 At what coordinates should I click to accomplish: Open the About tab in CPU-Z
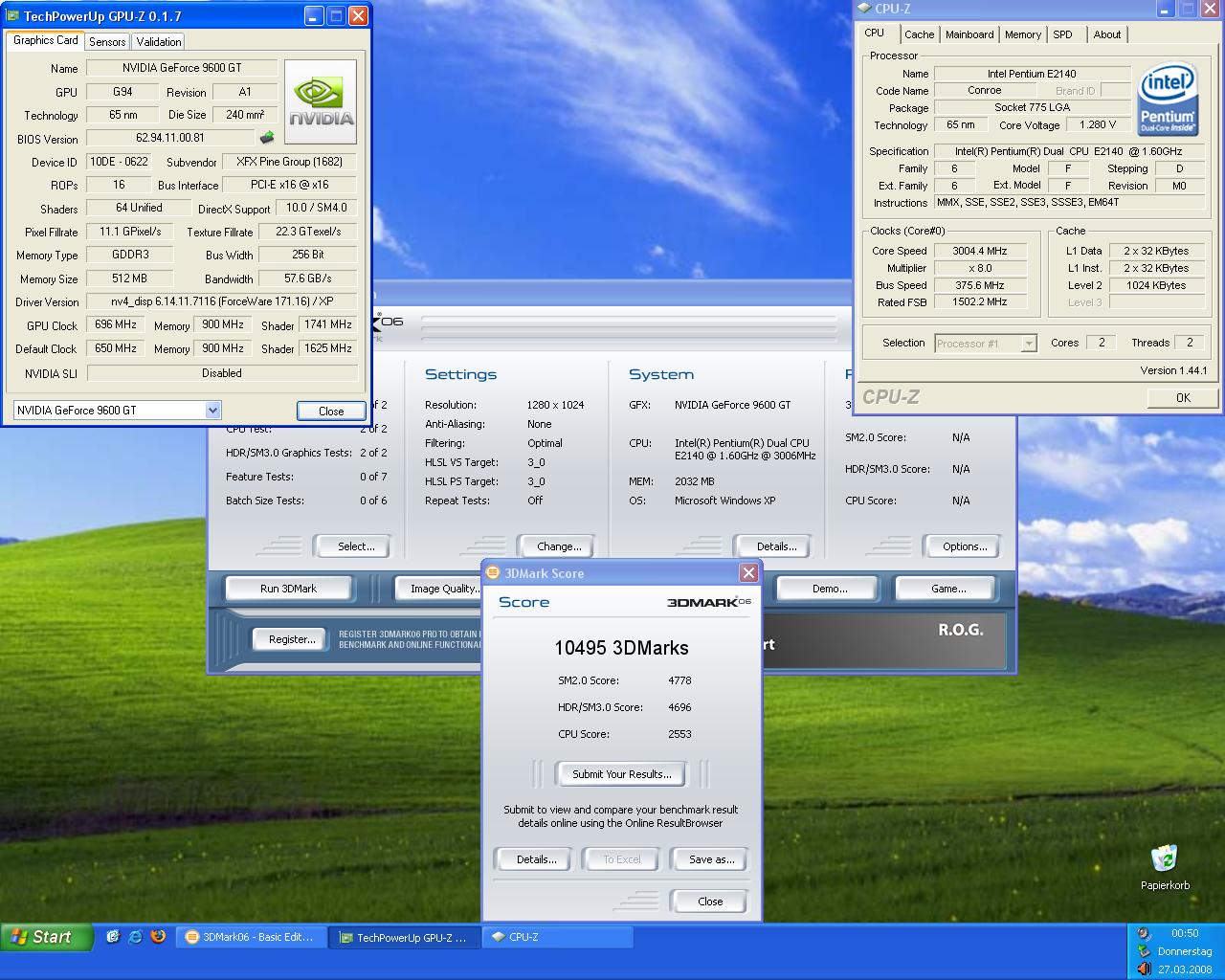1107,34
